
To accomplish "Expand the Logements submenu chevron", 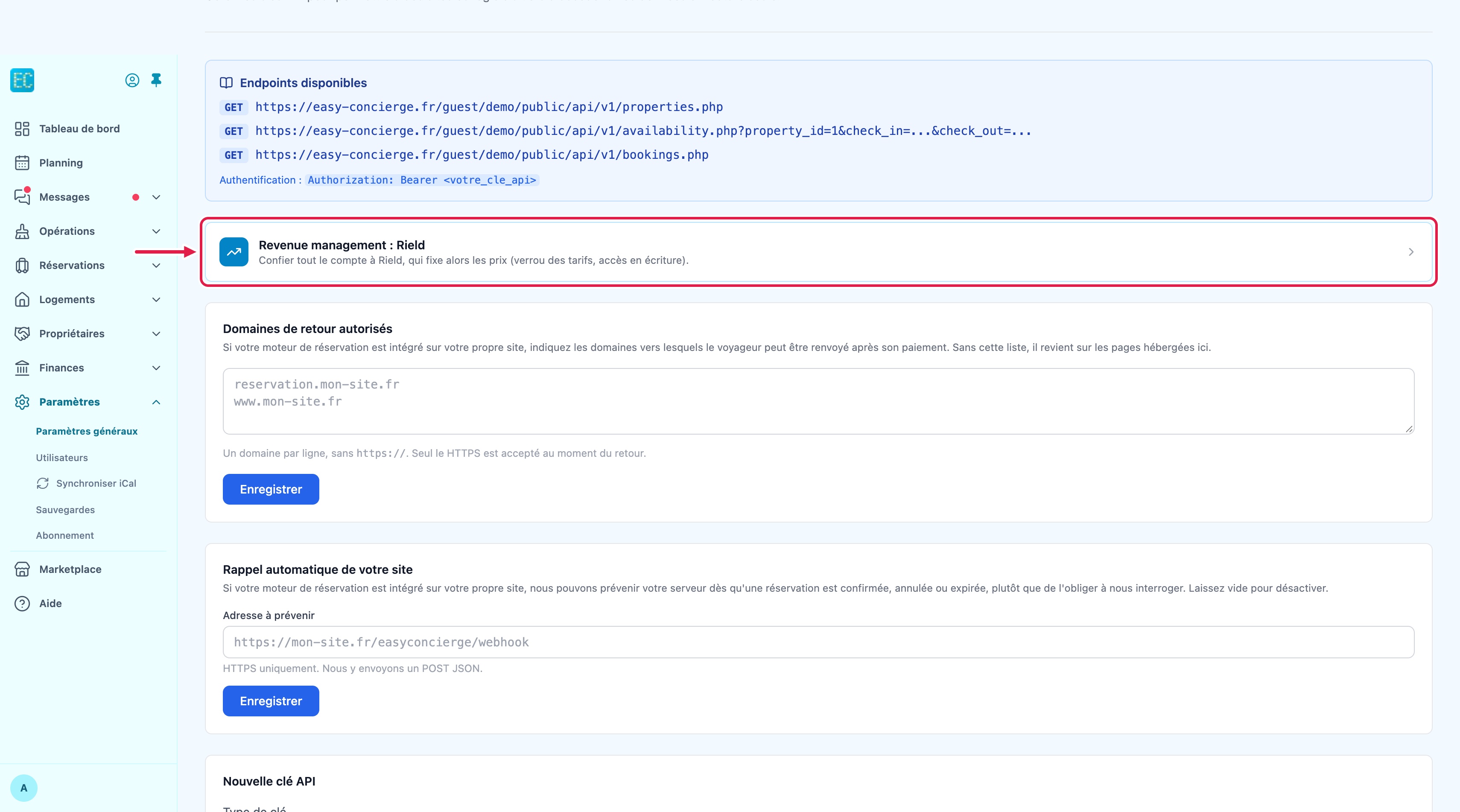I will click(x=156, y=299).
